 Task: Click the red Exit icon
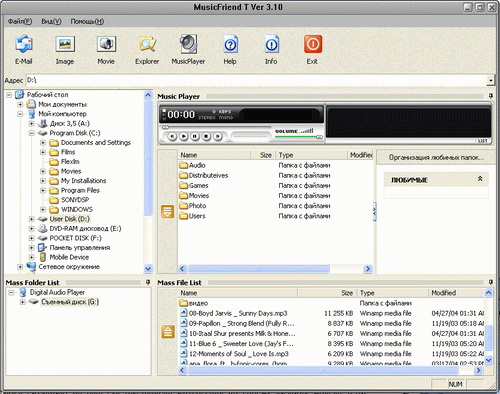pyautogui.click(x=313, y=44)
